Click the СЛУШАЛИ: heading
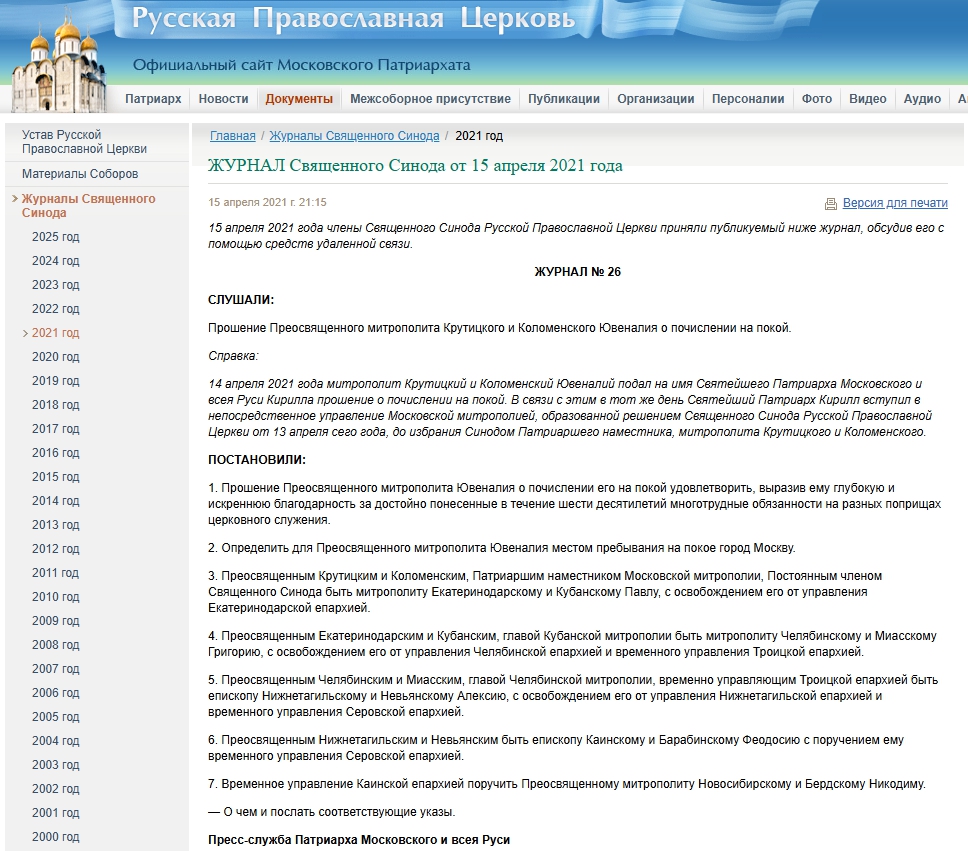Image resolution: width=968 pixels, height=851 pixels. pos(241,300)
